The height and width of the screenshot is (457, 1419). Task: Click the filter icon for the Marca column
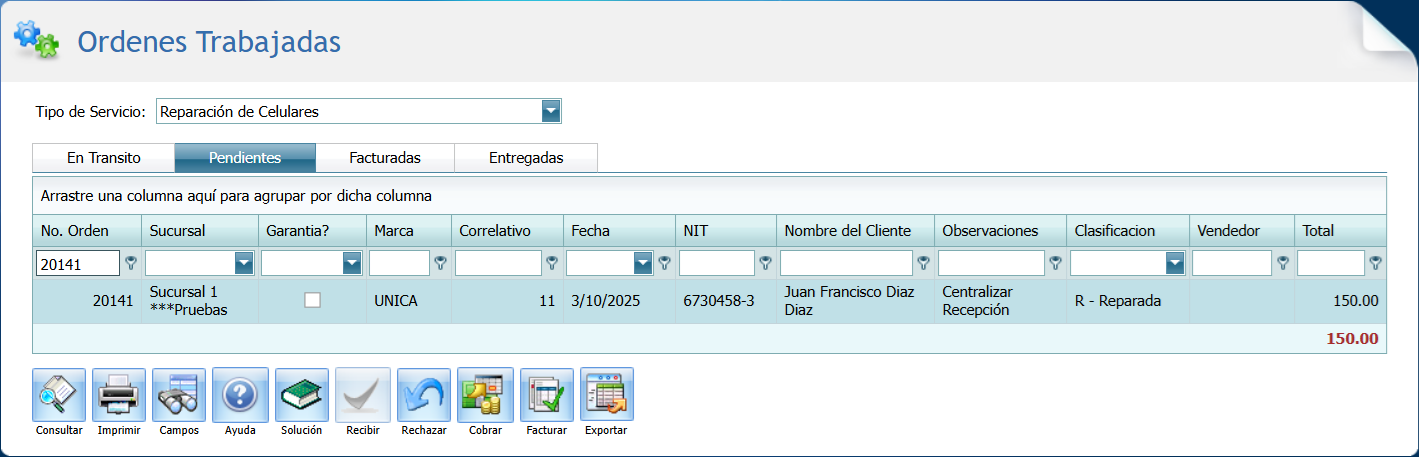coord(440,263)
